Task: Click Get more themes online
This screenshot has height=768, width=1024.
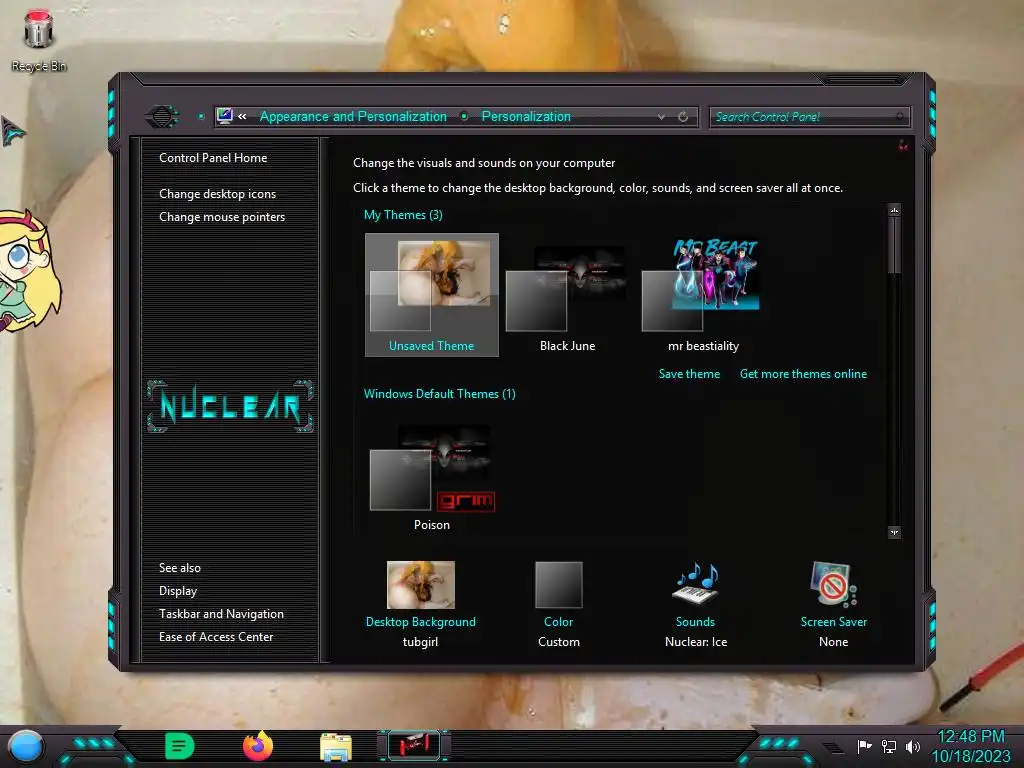Action: [x=803, y=374]
